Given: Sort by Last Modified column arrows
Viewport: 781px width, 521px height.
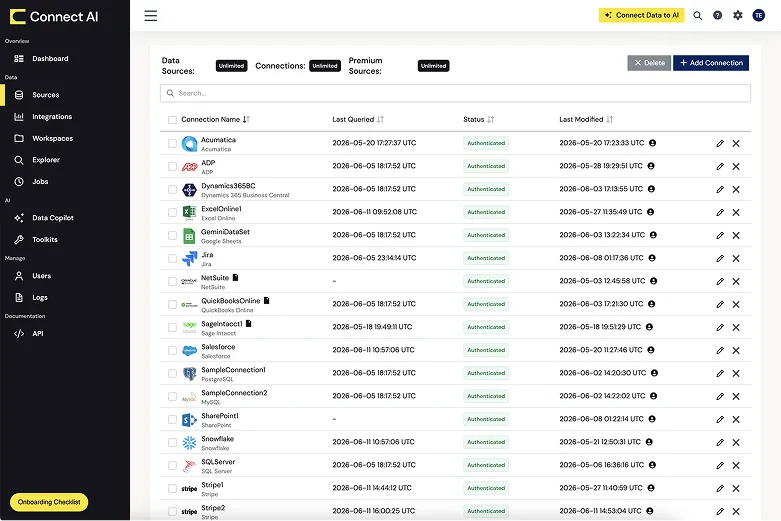Looking at the screenshot, I should (x=610, y=120).
